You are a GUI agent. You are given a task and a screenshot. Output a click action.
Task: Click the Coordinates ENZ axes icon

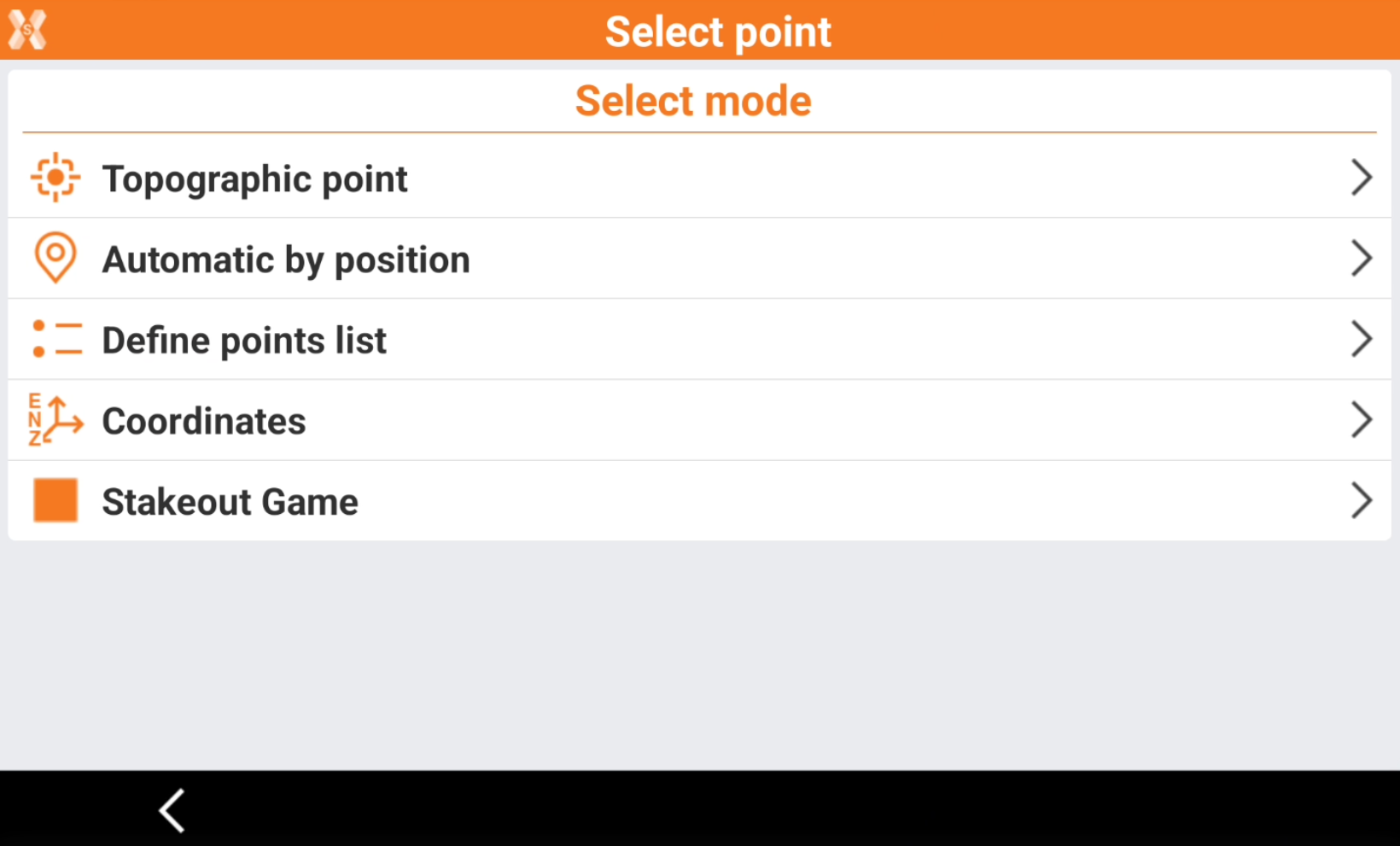click(55, 420)
